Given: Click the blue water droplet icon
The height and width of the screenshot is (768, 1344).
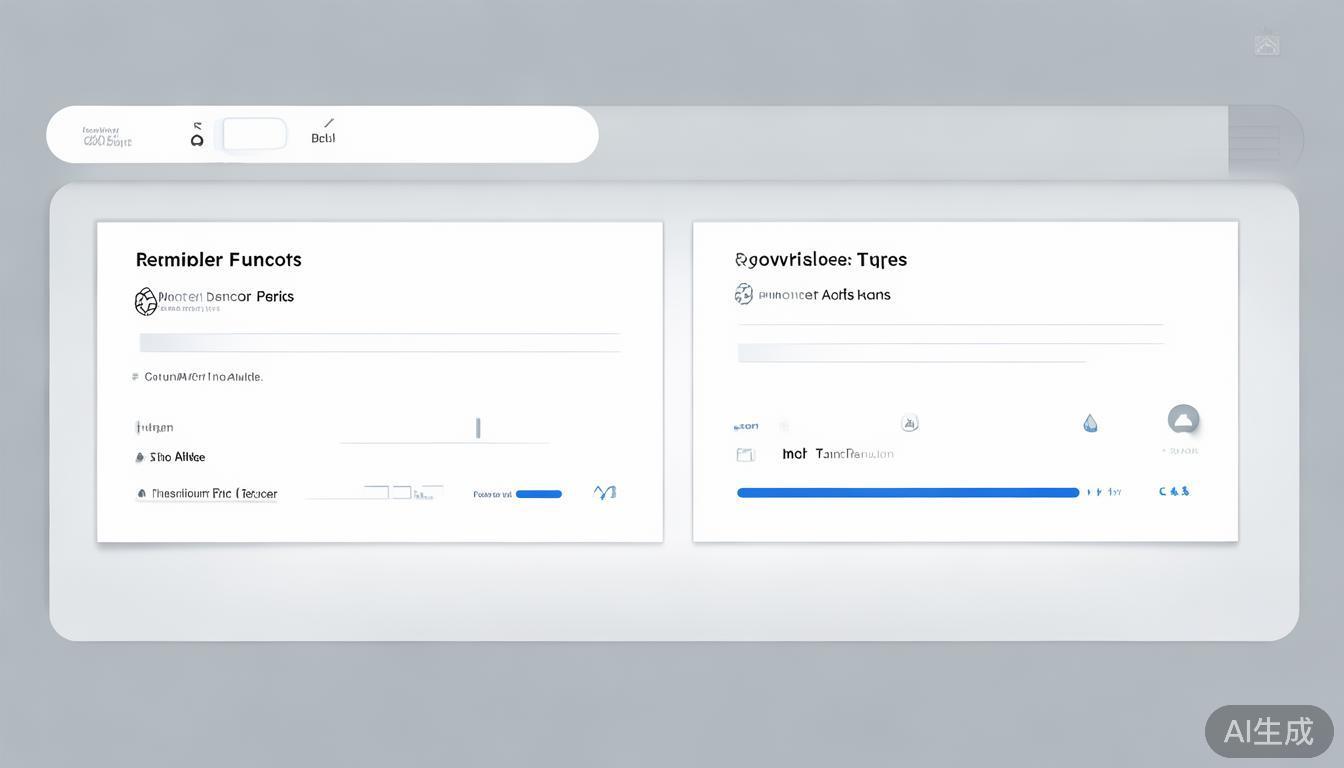Looking at the screenshot, I should [1090, 424].
